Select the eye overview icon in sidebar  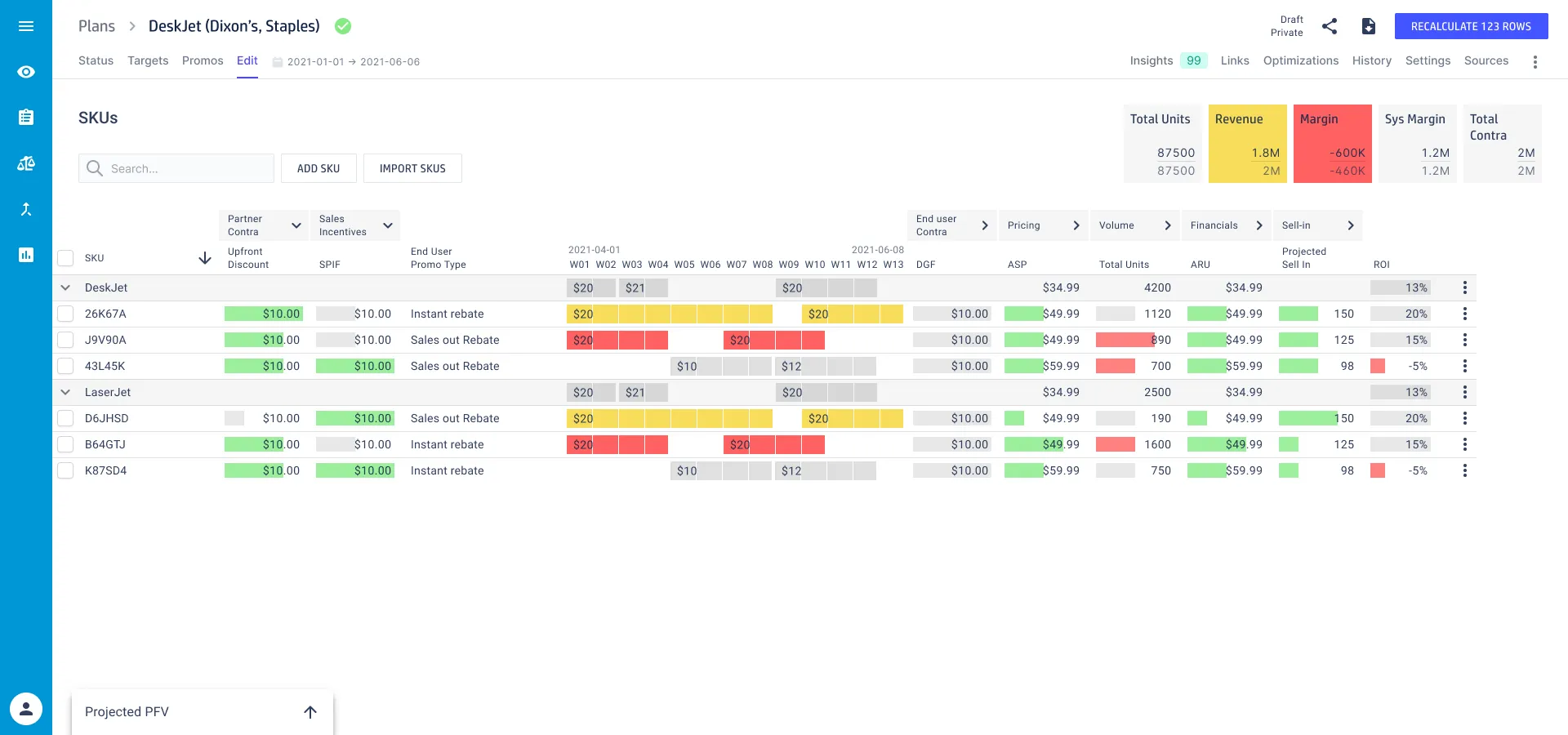[26, 72]
